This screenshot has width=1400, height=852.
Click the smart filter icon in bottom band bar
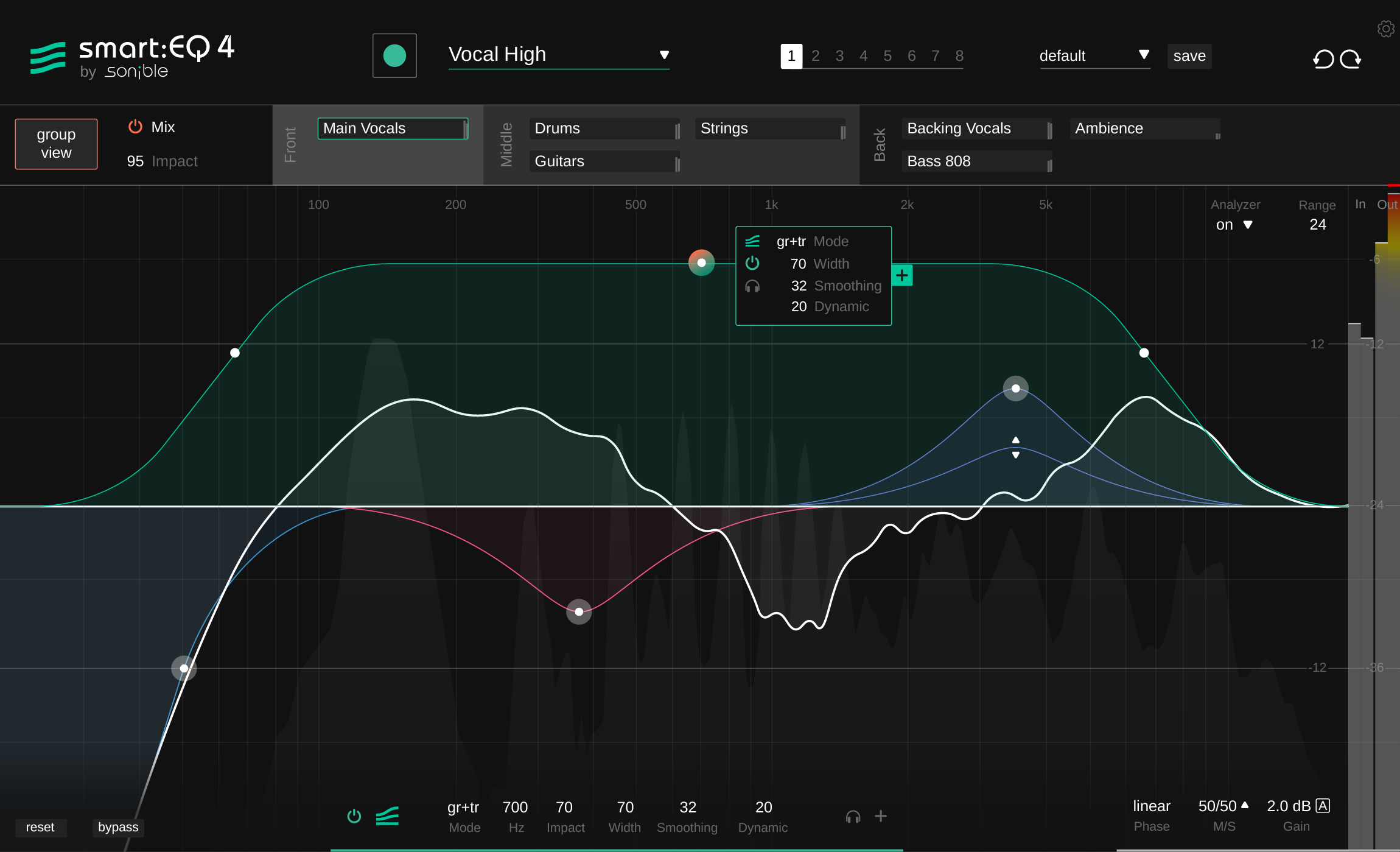tap(387, 816)
